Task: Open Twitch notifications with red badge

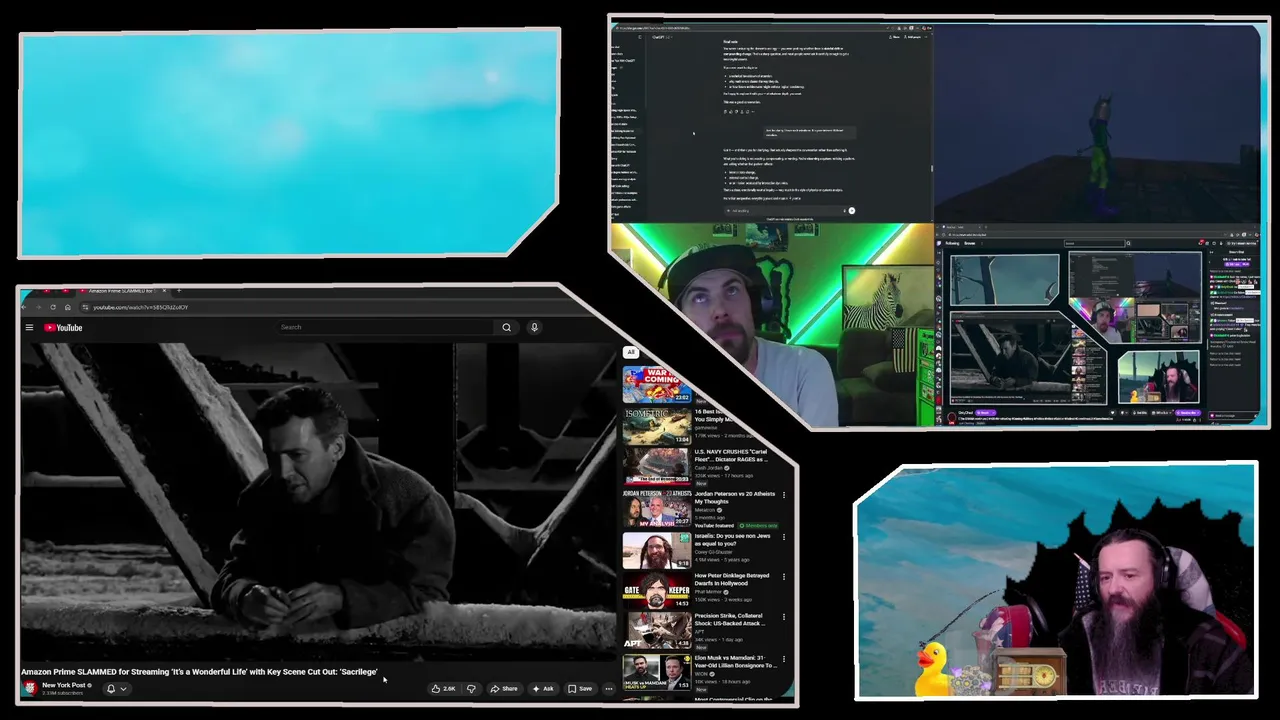Action: 1201,243
